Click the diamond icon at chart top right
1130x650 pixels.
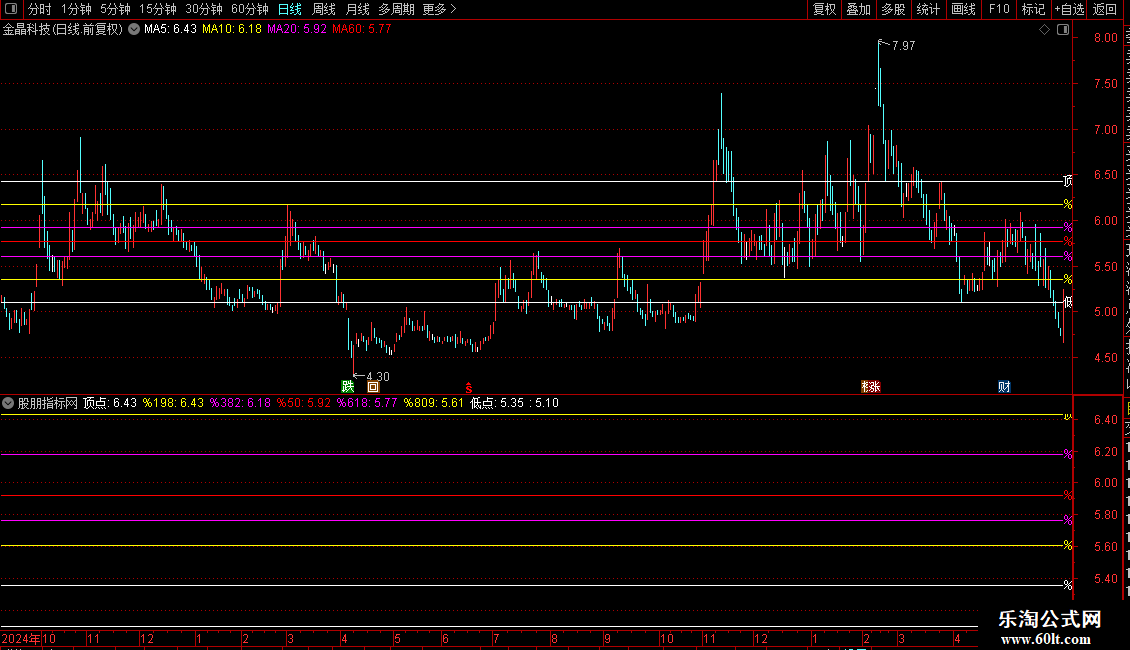pyautogui.click(x=1044, y=30)
